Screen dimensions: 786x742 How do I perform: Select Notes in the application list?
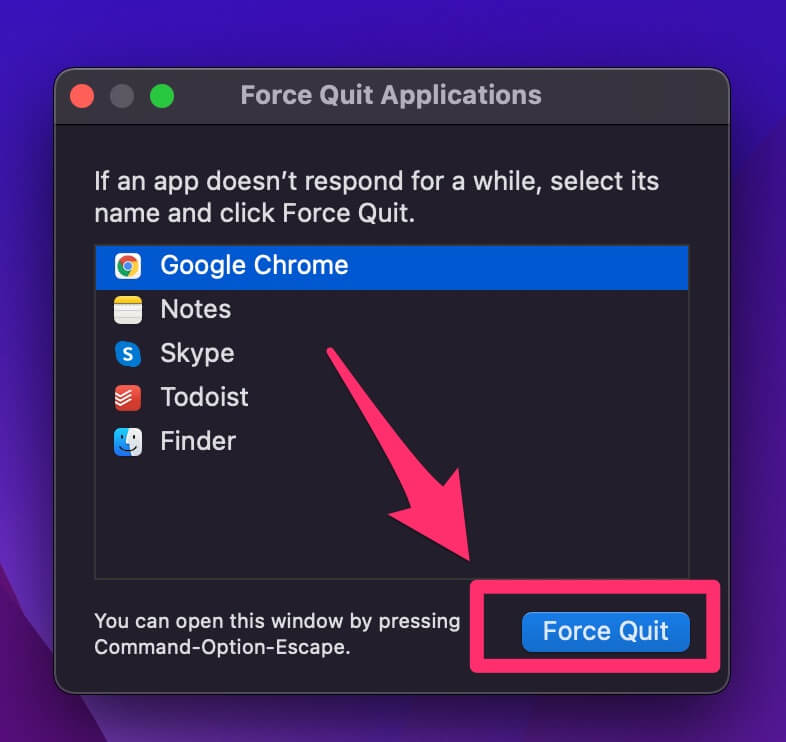pyautogui.click(x=391, y=309)
